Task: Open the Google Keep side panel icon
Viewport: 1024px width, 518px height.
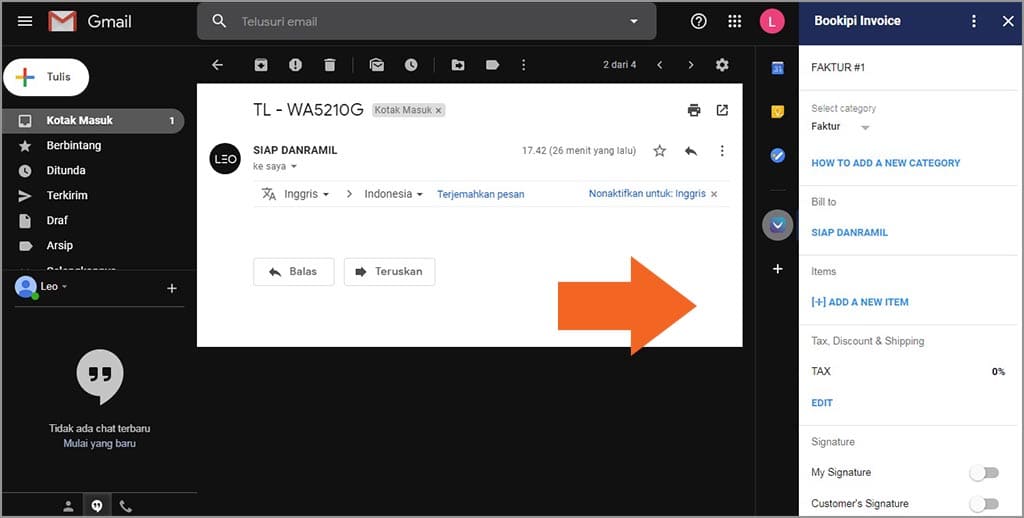Action: pos(777,112)
